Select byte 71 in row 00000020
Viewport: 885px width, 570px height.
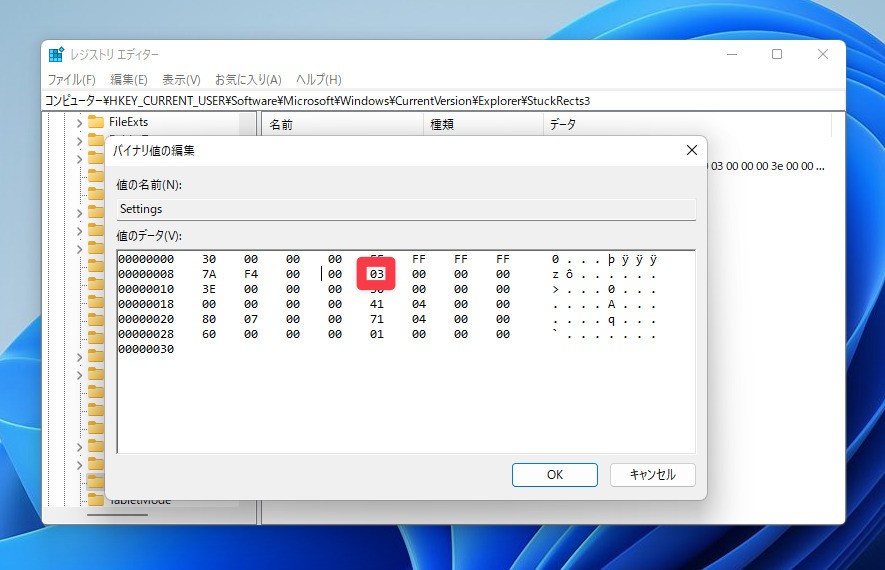pyautogui.click(x=376, y=319)
